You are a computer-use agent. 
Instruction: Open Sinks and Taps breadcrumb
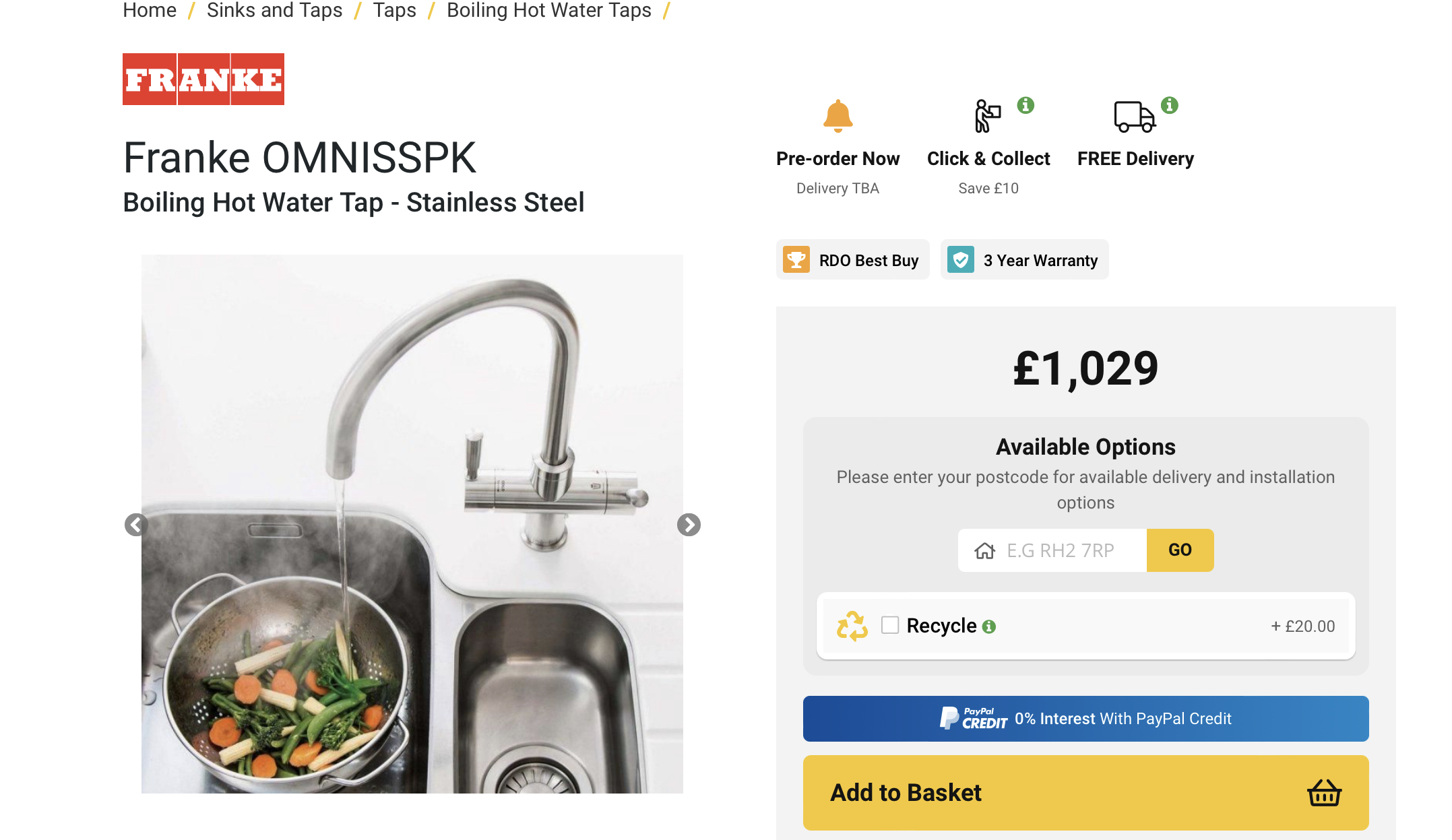pyautogui.click(x=274, y=10)
